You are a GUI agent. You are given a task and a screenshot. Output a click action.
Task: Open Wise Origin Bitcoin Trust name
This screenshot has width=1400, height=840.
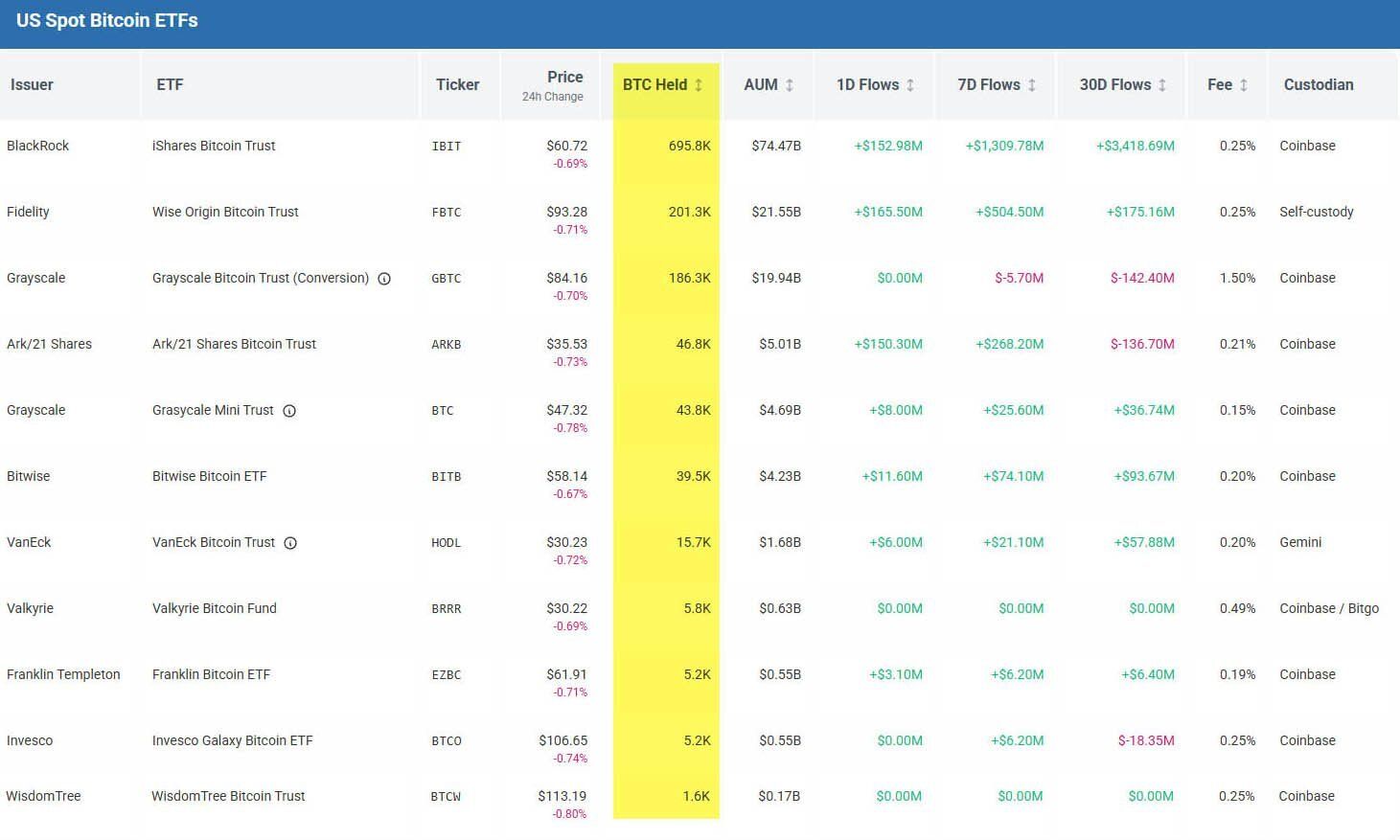click(x=225, y=212)
